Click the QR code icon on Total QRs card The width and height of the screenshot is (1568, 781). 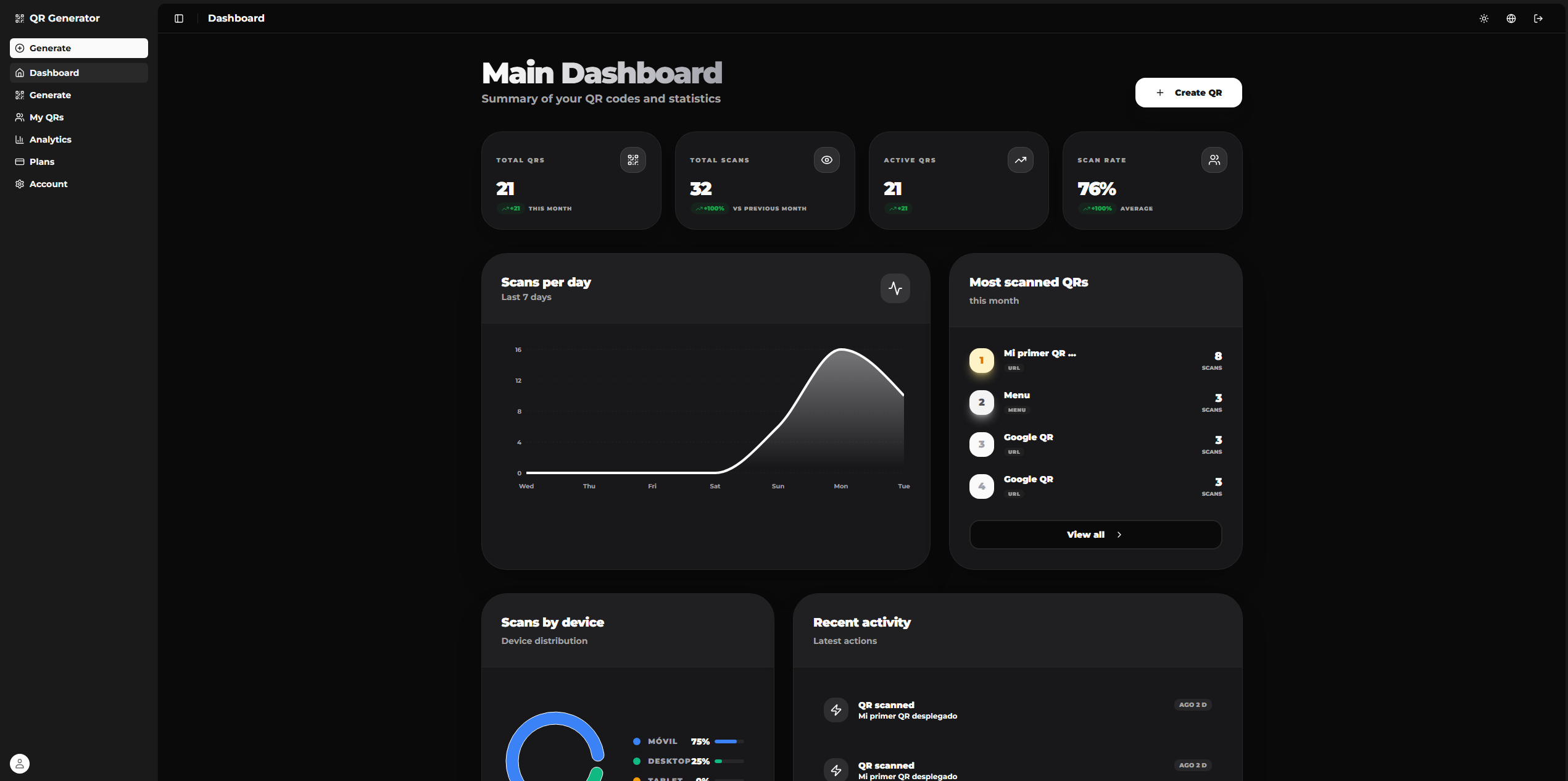(x=633, y=160)
